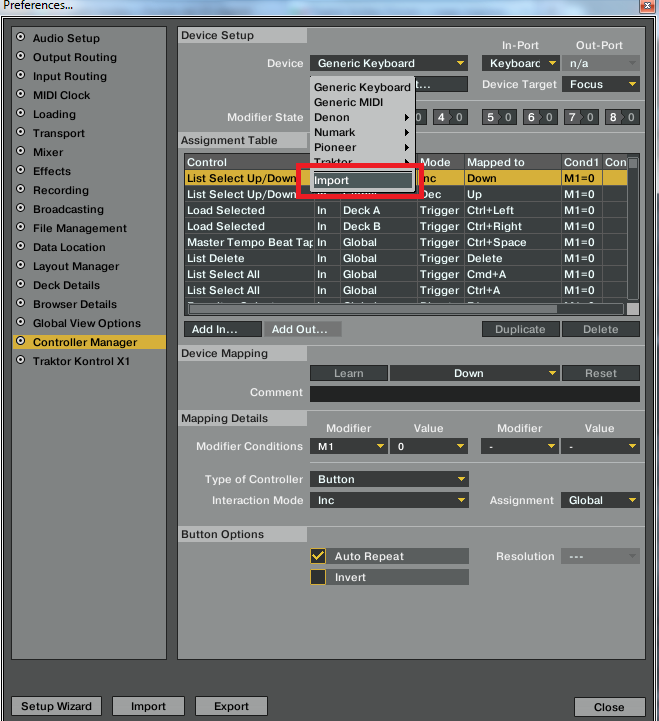Go to MIDI Clock settings

tap(61, 95)
